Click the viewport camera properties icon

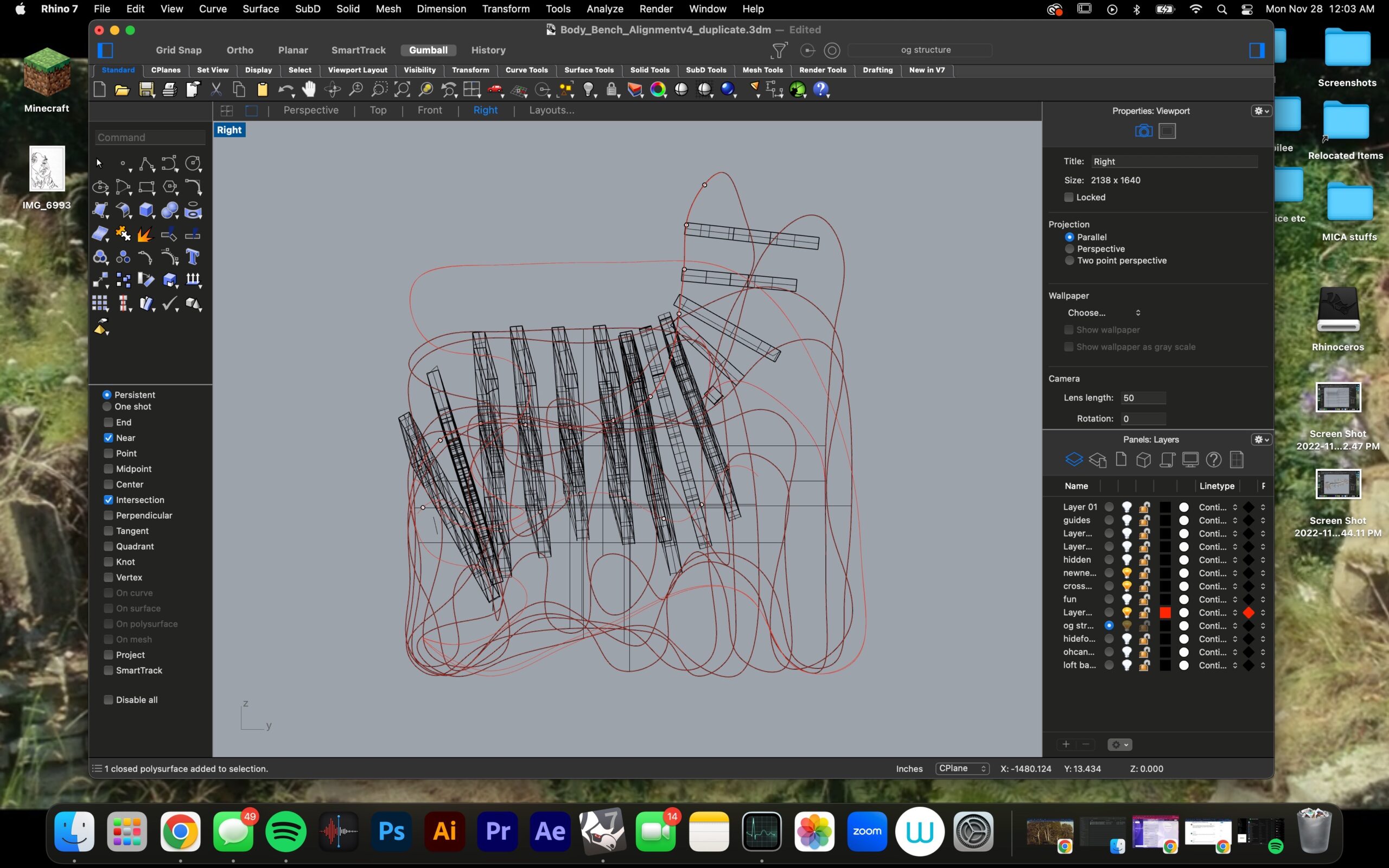[1143, 131]
